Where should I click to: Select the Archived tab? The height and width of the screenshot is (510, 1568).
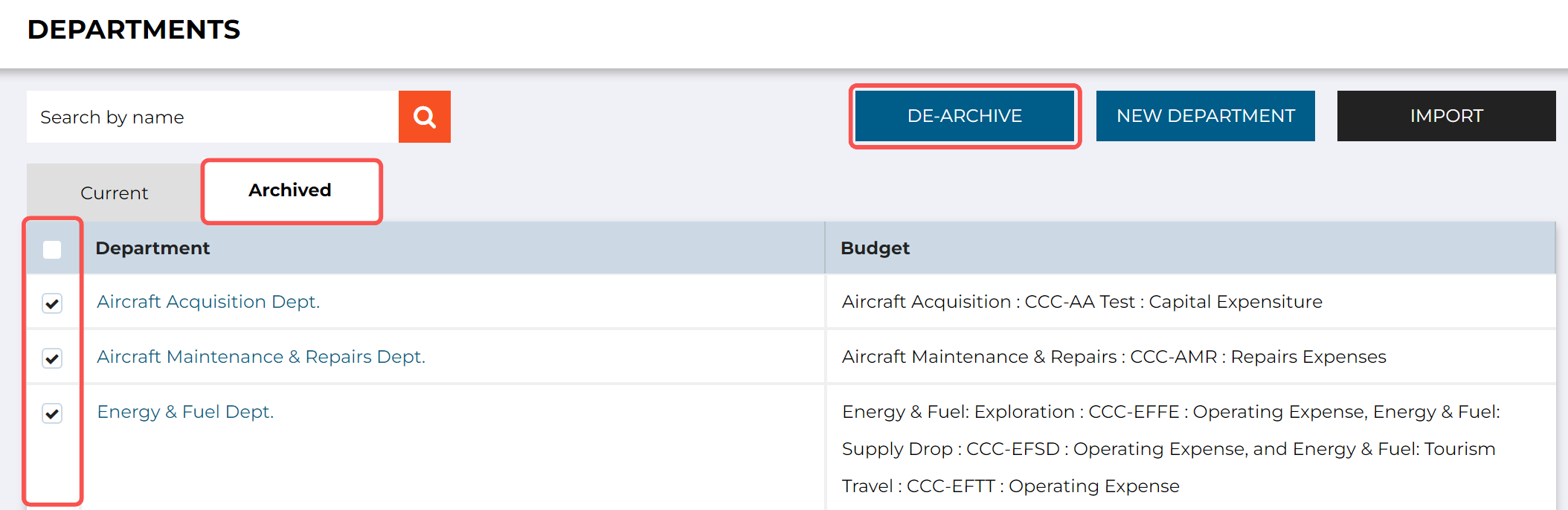(x=290, y=190)
